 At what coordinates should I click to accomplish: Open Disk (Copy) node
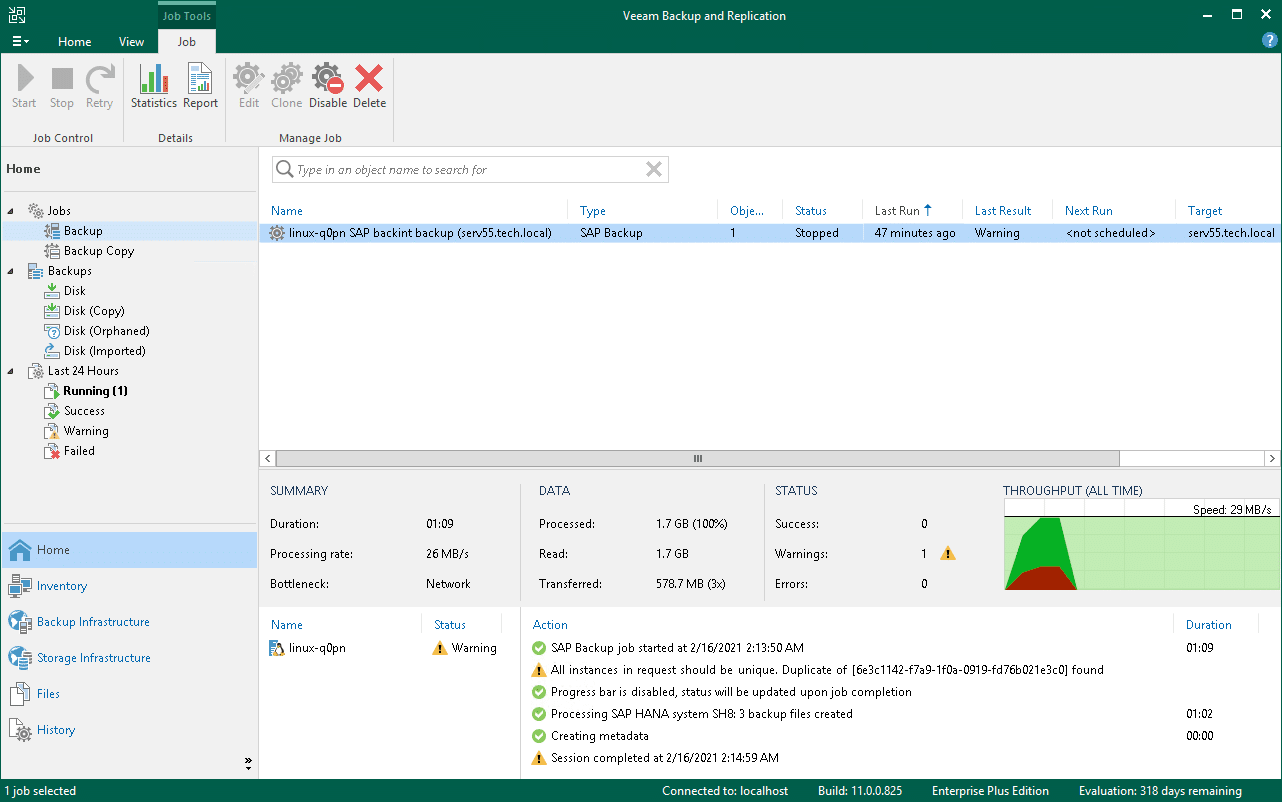[94, 311]
